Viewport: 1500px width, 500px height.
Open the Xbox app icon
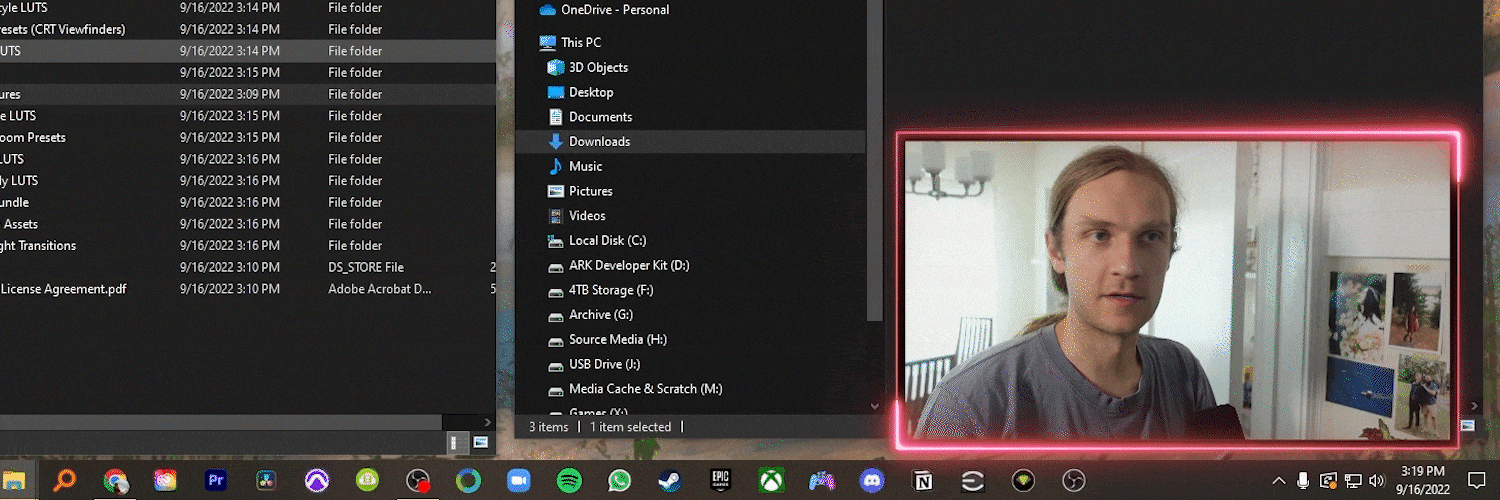point(771,481)
